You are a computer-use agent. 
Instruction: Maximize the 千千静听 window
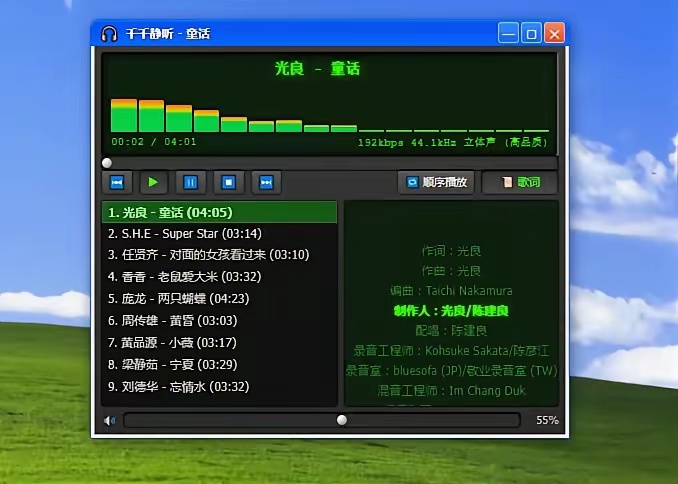[x=531, y=33]
